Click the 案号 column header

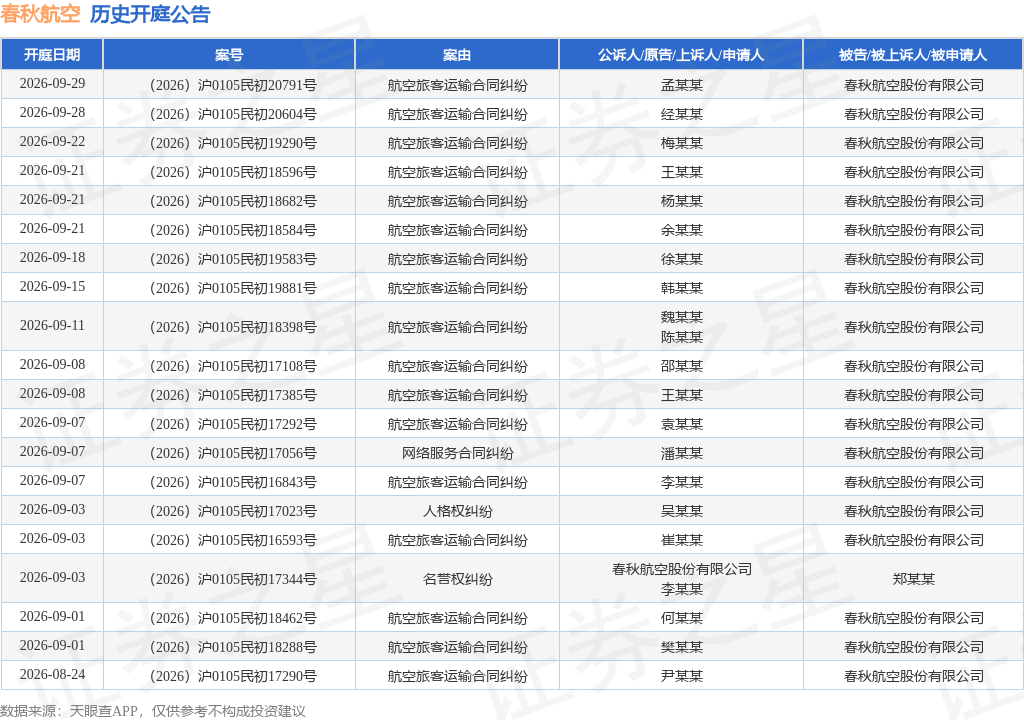tap(229, 55)
